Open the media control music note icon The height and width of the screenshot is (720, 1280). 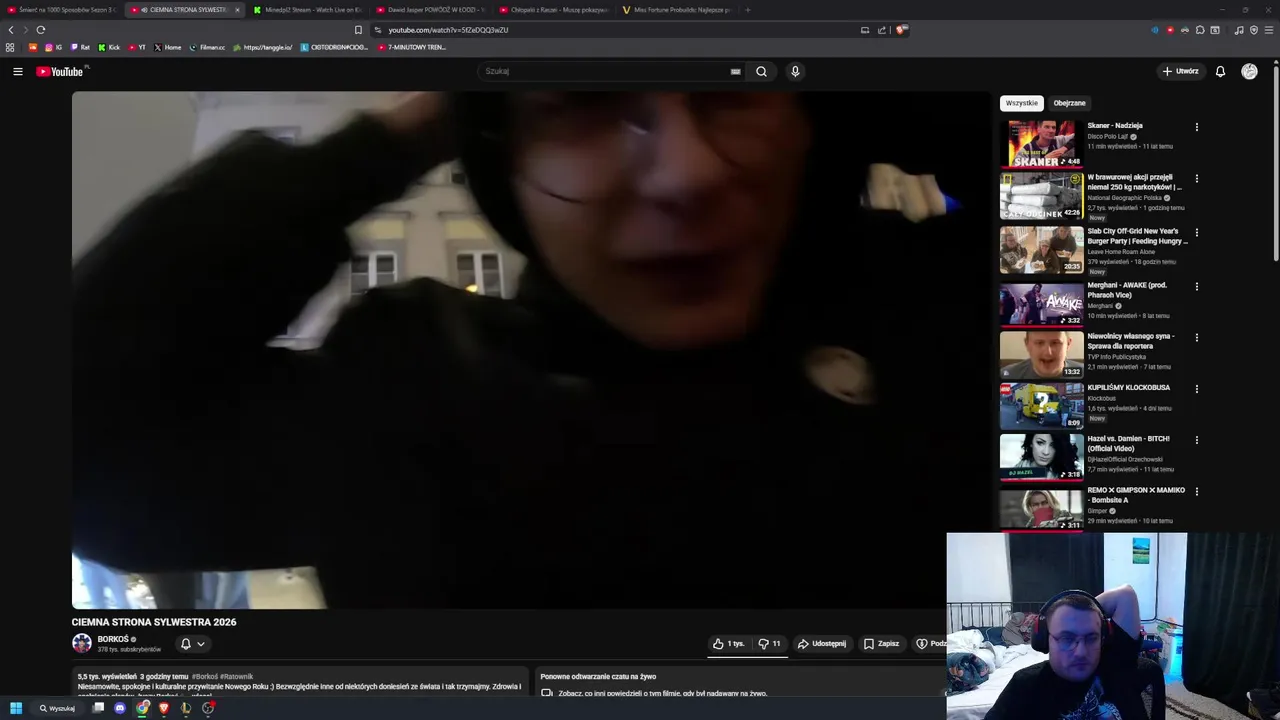(x=1239, y=30)
